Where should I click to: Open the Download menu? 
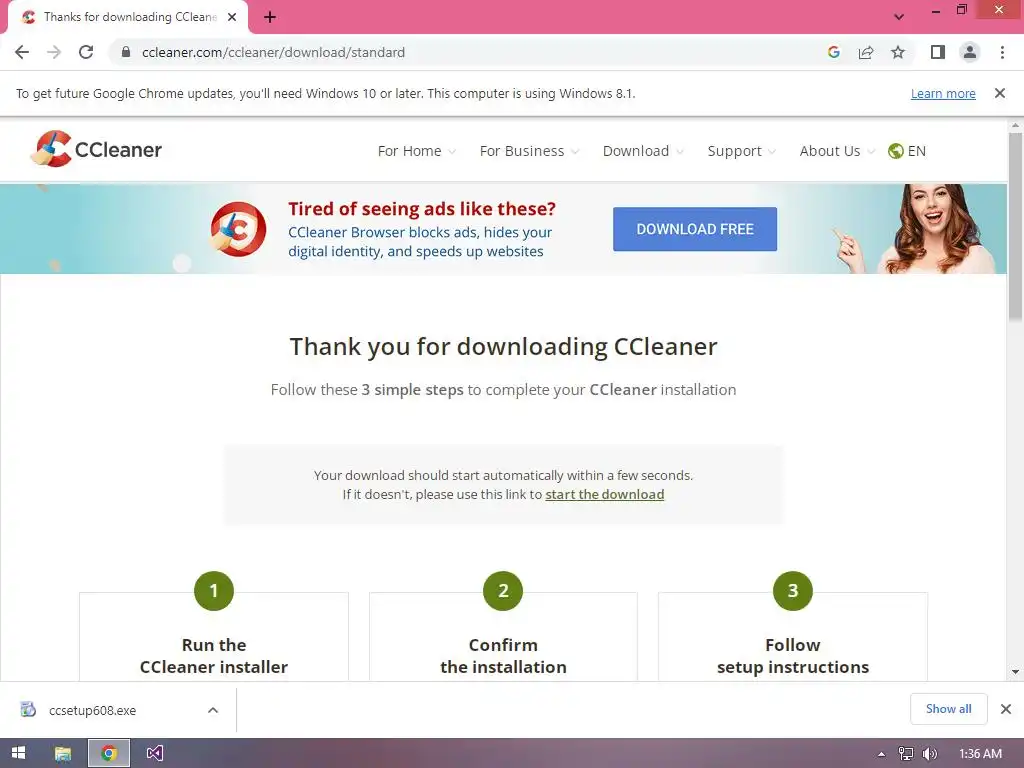[x=643, y=151]
